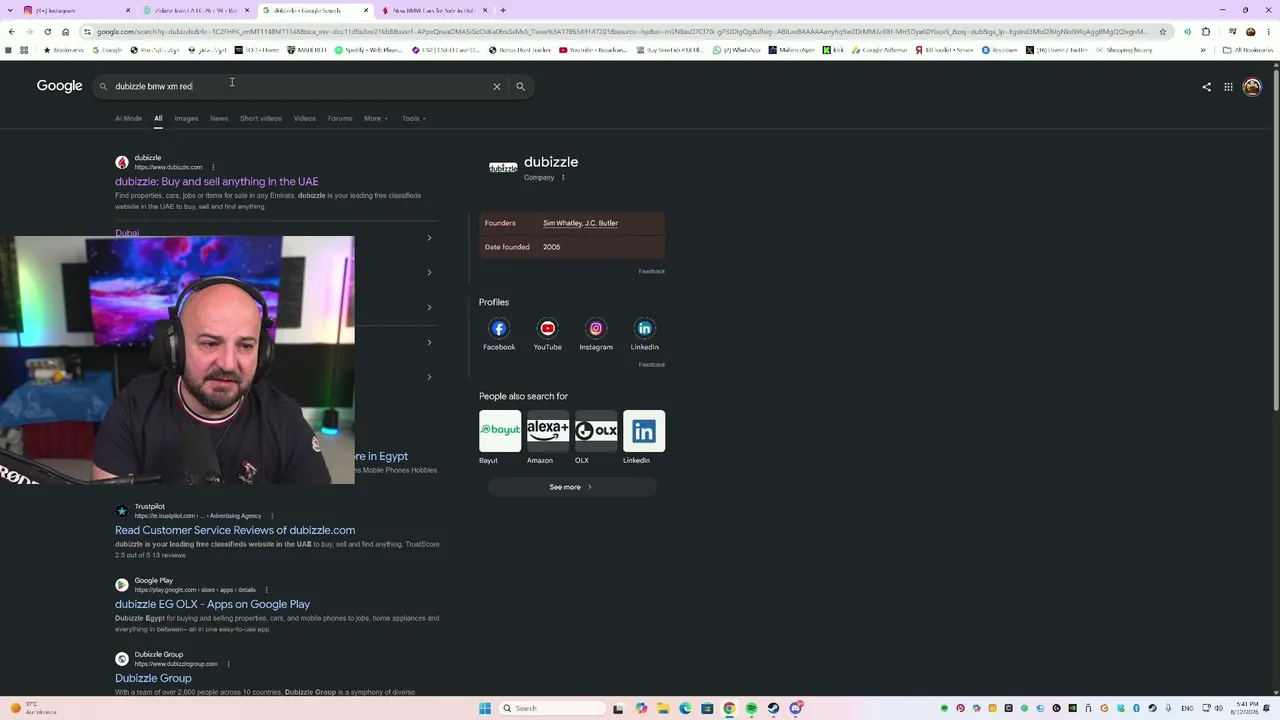1280x720 pixels.
Task: Switch to the AI Mode tab
Action: [128, 118]
